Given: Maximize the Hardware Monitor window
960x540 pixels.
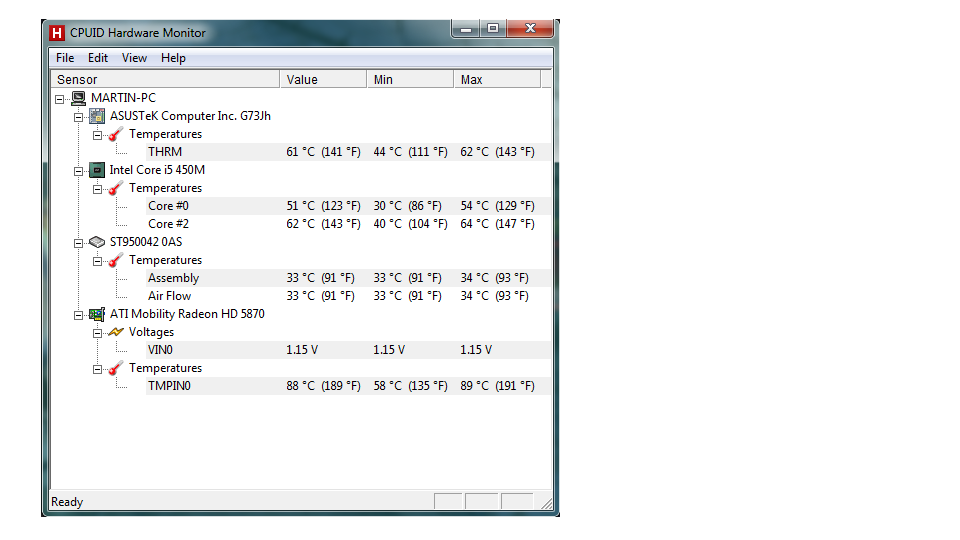Looking at the screenshot, I should point(493,29).
